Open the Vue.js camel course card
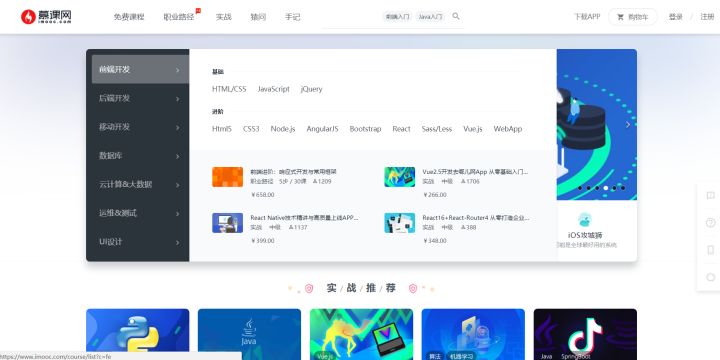This screenshot has height=360, width=720. (361, 334)
